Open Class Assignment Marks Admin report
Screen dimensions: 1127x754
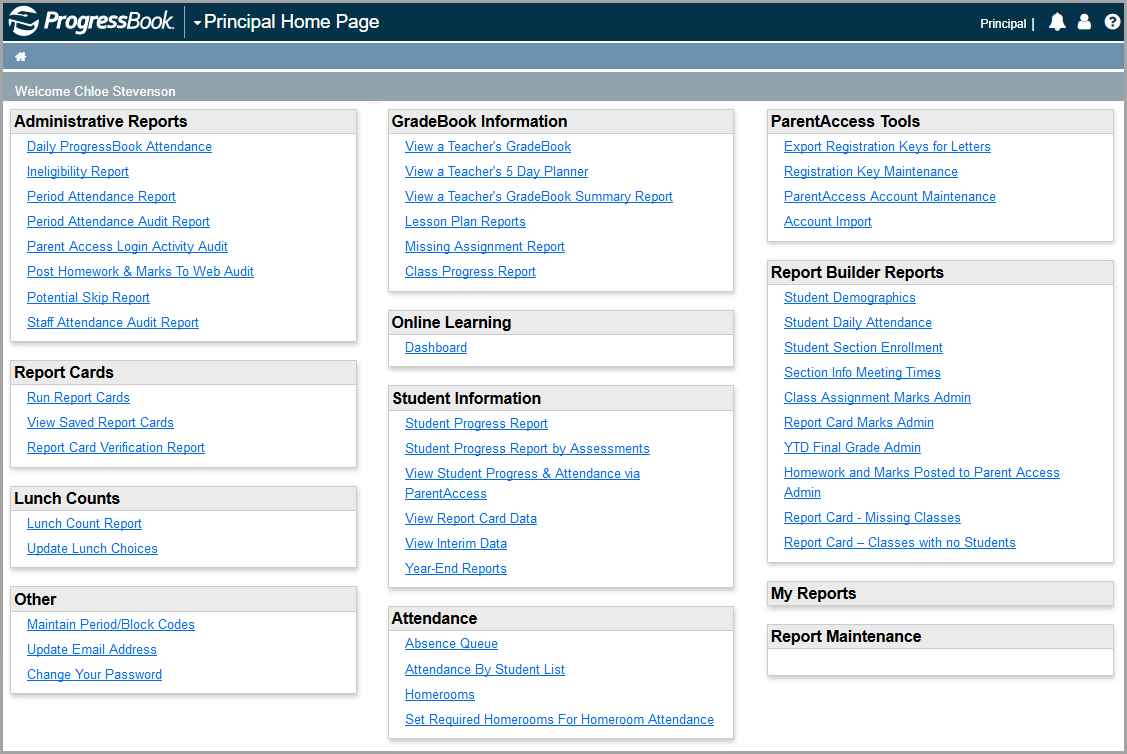[877, 397]
